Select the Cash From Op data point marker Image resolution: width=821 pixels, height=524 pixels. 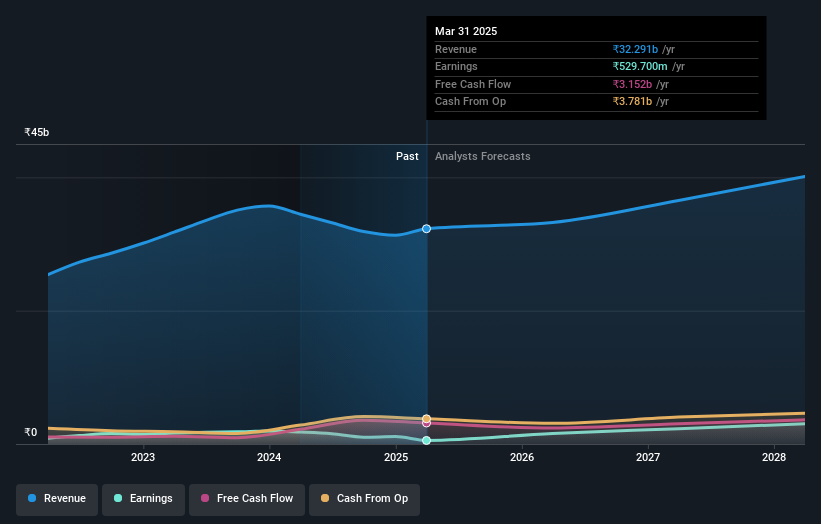coord(427,419)
